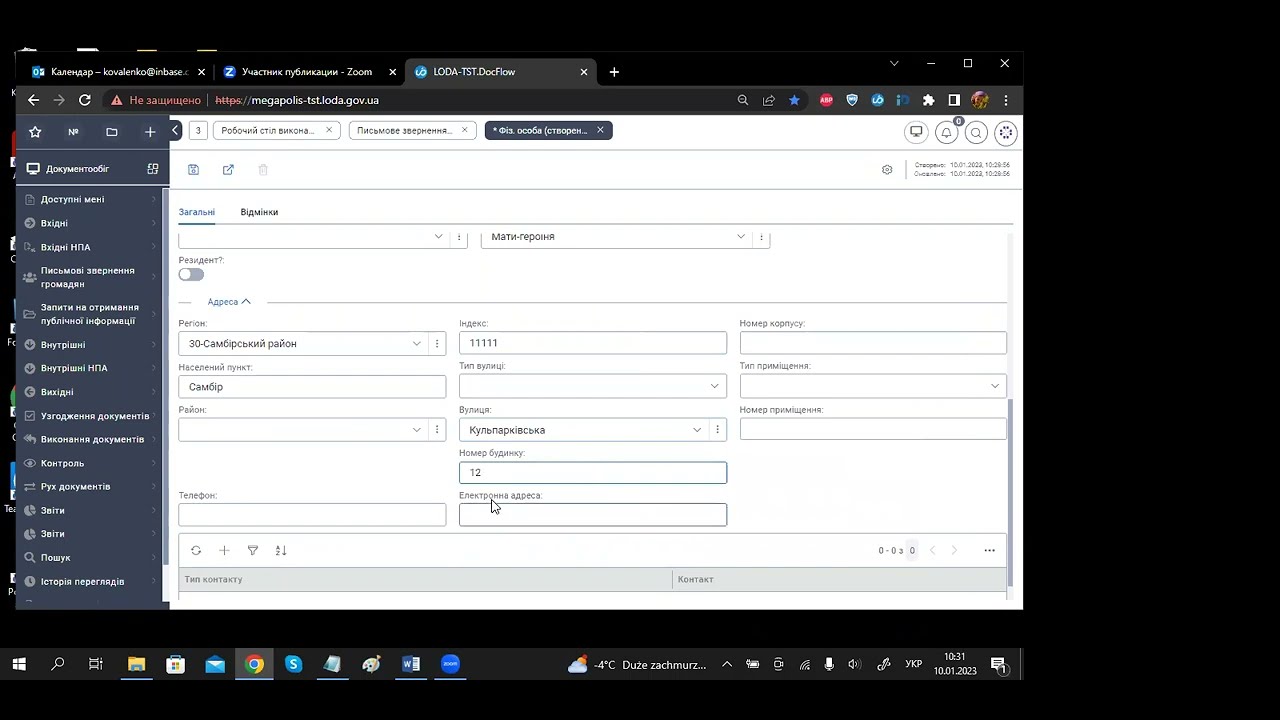The image size is (1280, 720).
Task: Toggle the Резидент? switch
Action: point(191,274)
